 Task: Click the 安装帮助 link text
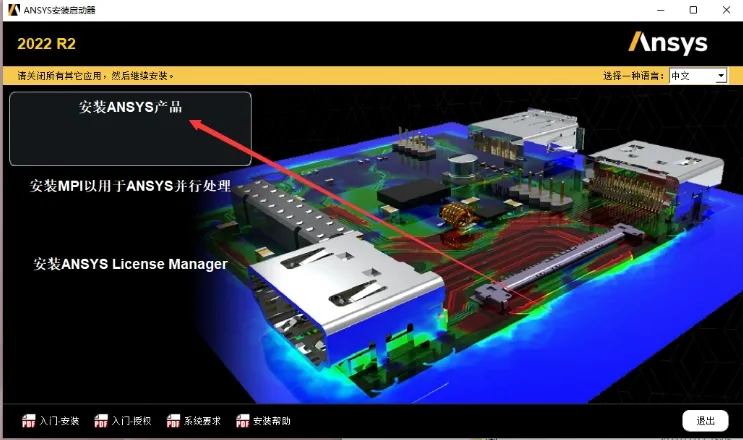point(272,421)
